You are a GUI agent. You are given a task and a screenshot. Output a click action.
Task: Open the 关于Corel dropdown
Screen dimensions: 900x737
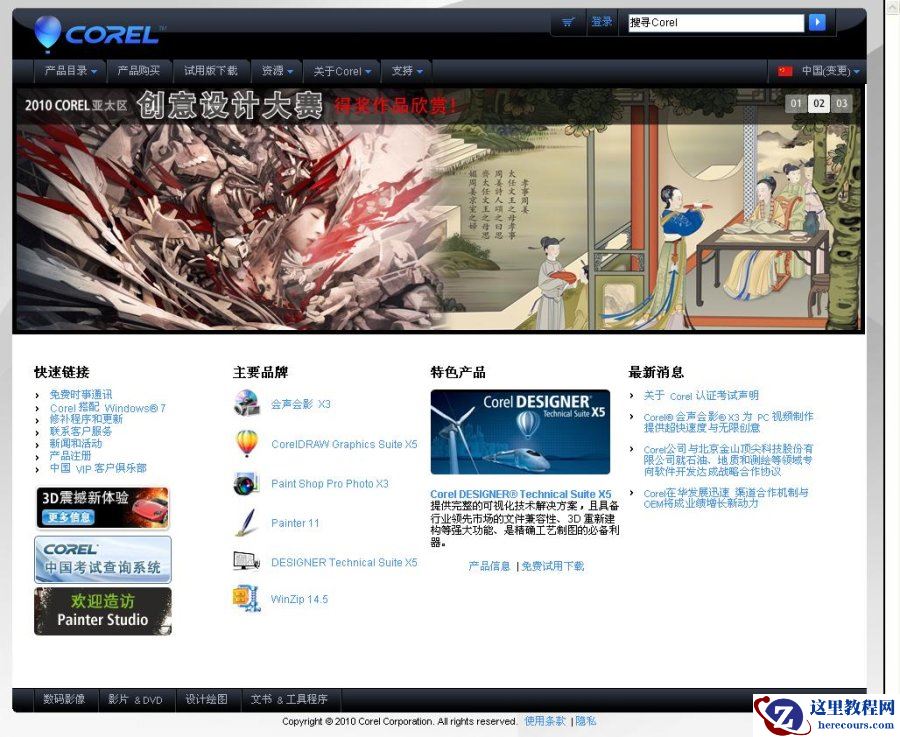coord(339,71)
